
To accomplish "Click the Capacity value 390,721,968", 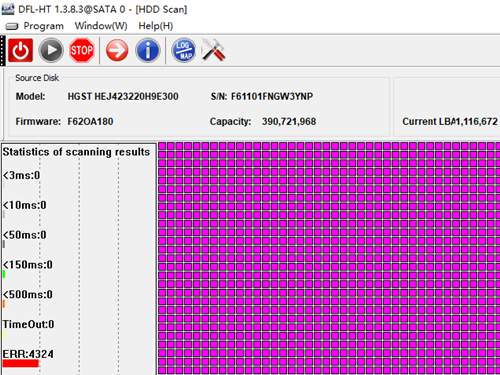I will click(x=289, y=121).
